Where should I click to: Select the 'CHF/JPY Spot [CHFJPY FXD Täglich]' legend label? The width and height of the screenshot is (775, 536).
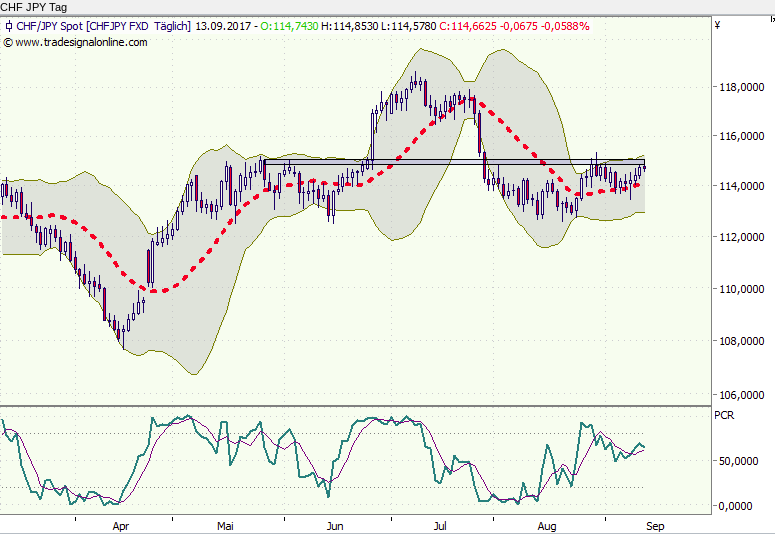(103, 26)
